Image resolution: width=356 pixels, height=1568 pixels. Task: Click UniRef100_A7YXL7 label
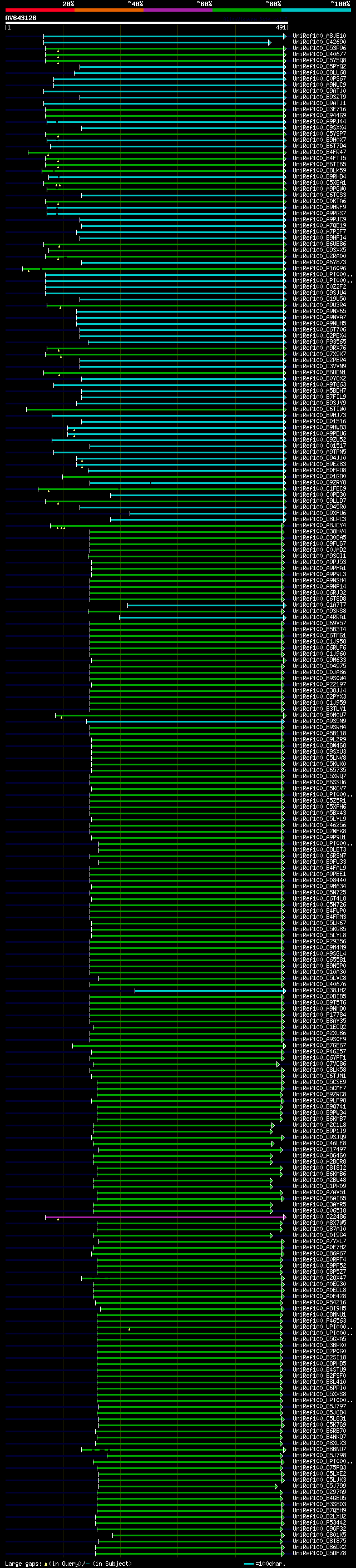(319, 1241)
